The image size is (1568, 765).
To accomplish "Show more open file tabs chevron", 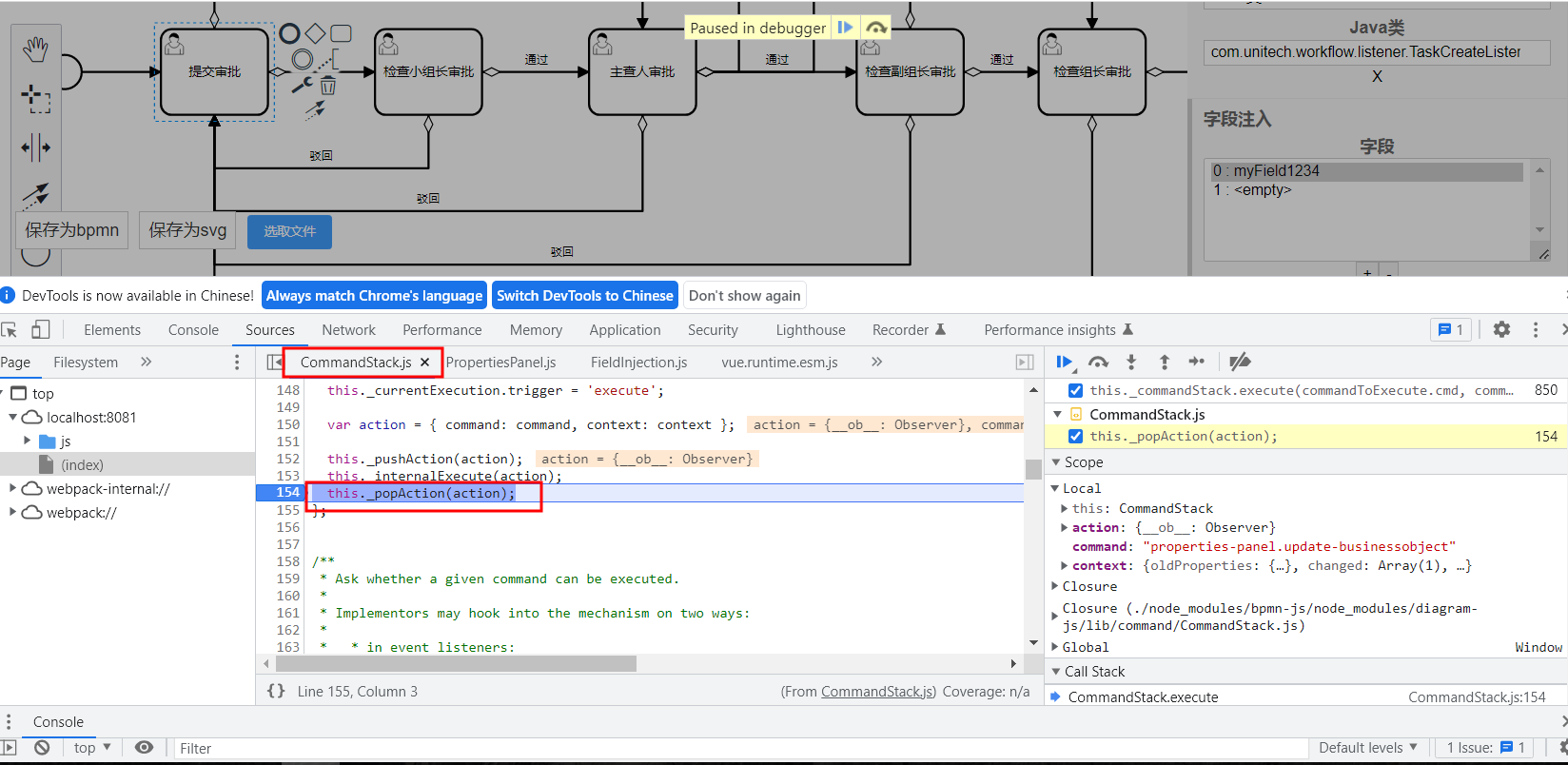I will coord(876,362).
